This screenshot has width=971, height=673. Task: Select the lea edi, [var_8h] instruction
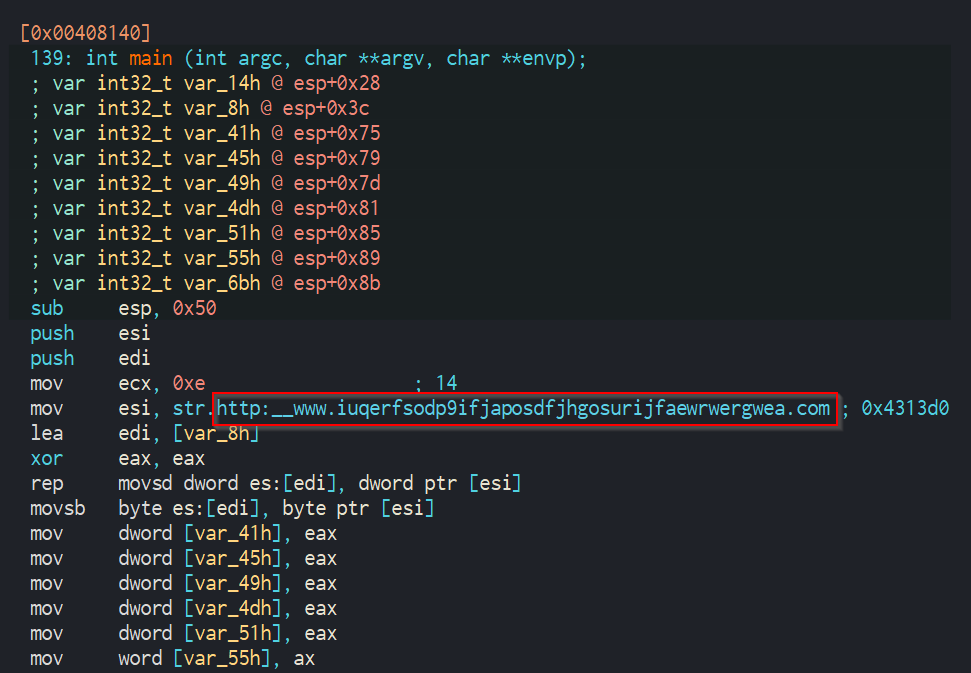click(145, 433)
